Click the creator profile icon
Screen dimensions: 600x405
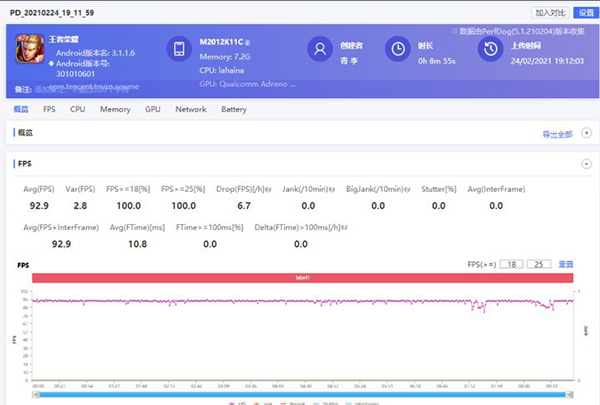pos(320,49)
